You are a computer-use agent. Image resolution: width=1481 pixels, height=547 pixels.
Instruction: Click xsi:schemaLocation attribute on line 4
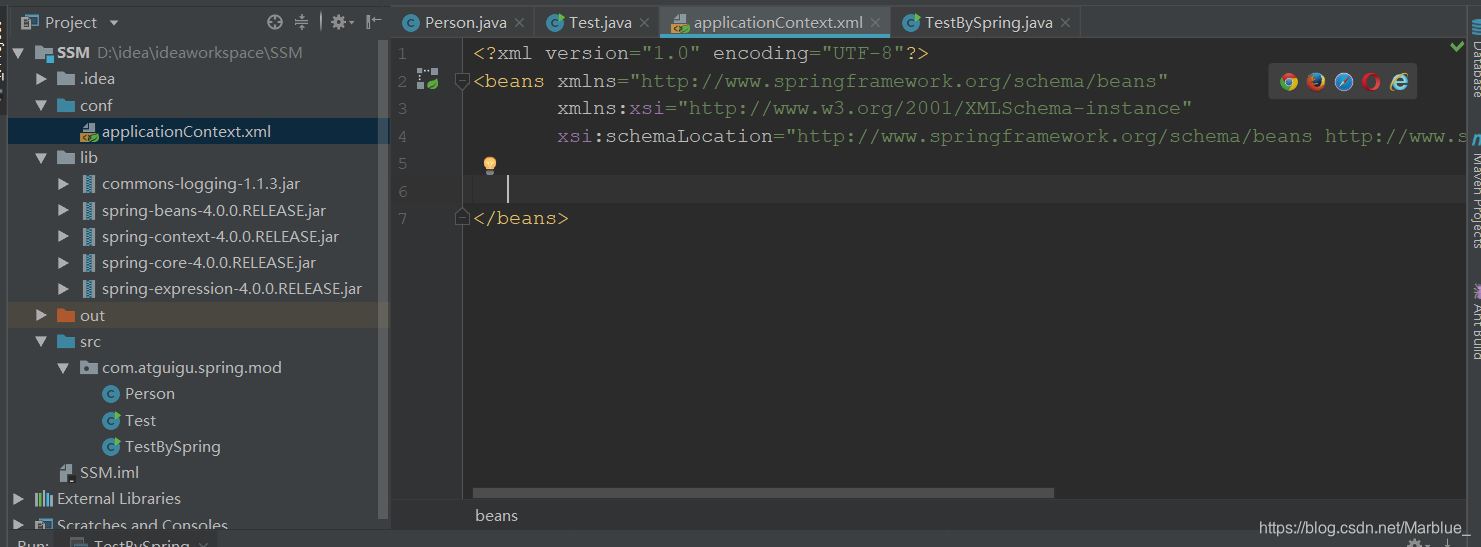tap(665, 136)
